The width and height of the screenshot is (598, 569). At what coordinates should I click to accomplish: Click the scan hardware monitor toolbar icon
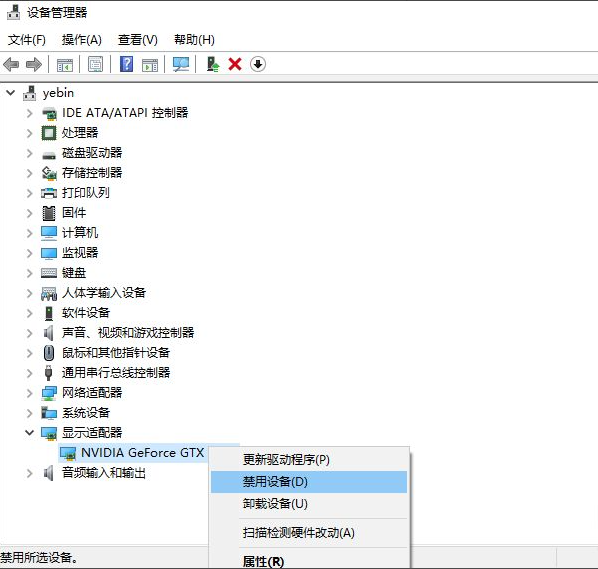180,64
